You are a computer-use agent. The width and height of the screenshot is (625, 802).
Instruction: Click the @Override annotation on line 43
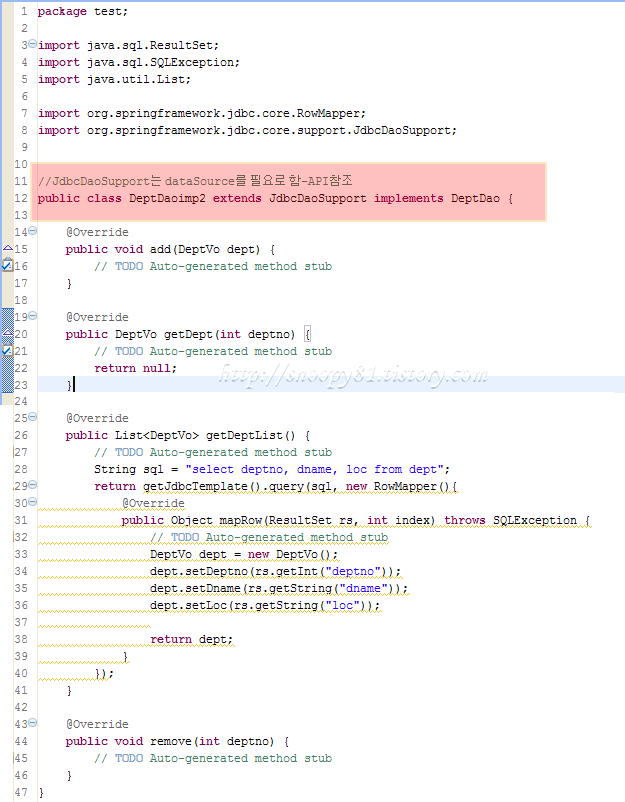point(97,724)
